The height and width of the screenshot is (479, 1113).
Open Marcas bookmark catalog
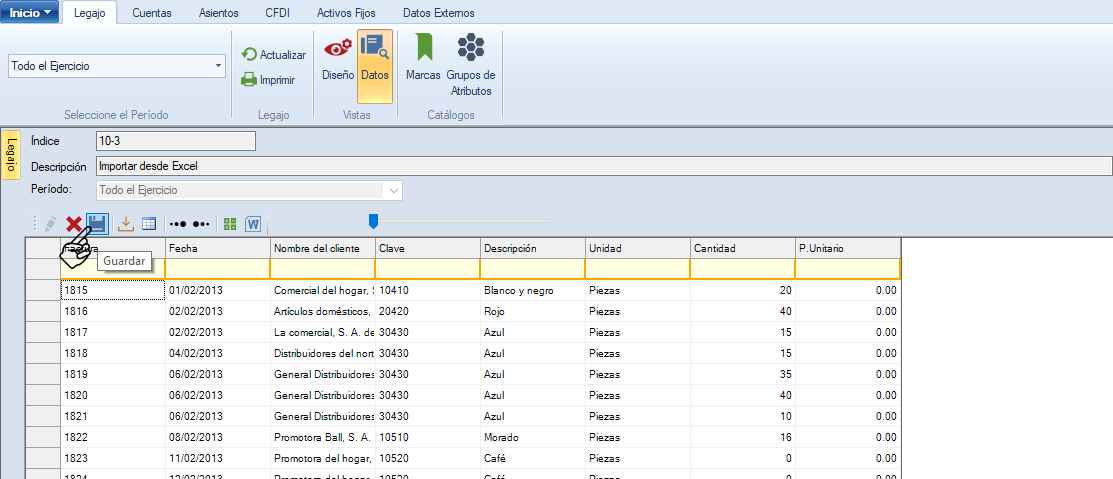423,60
